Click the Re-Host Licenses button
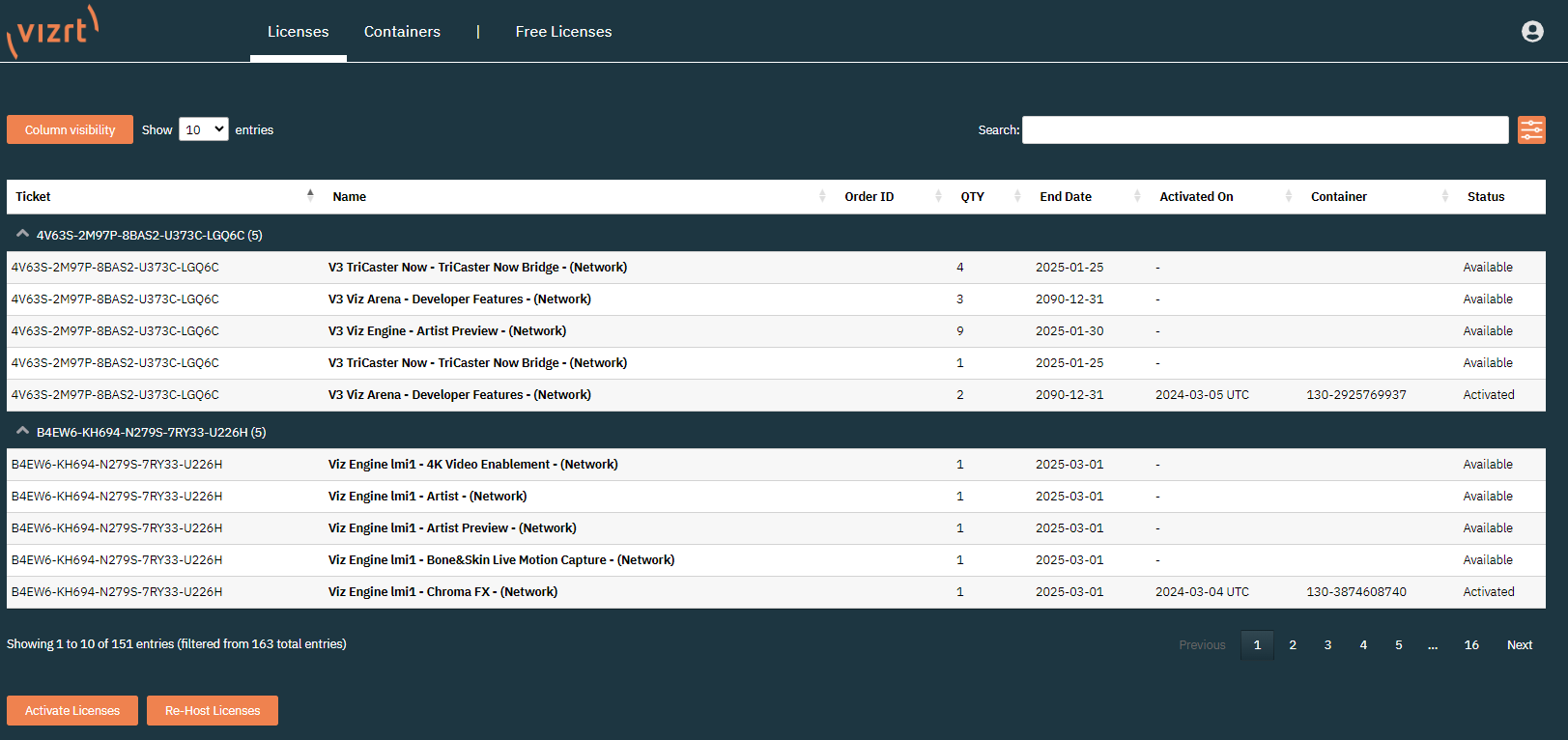 click(213, 710)
